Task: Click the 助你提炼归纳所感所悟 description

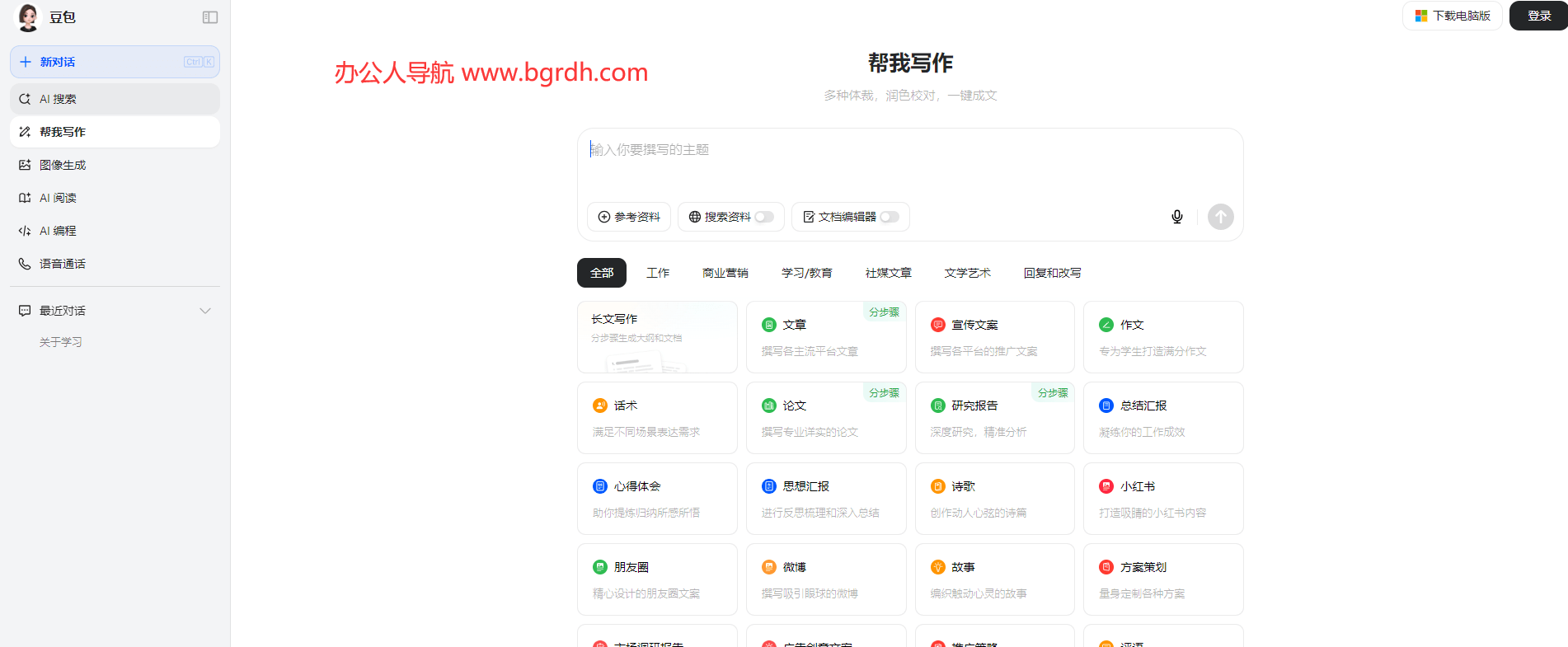Action: (646, 513)
